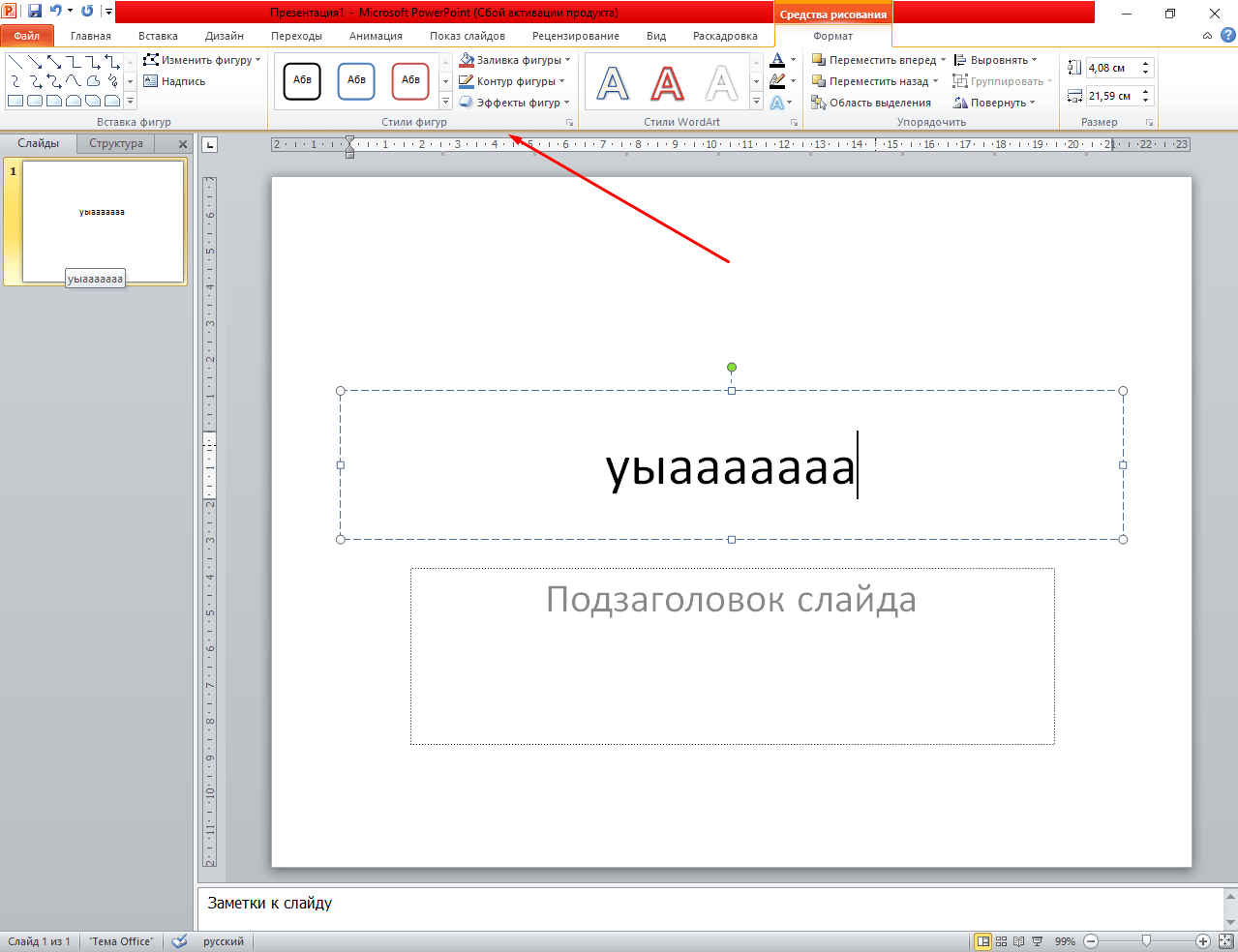The height and width of the screenshot is (952, 1238).
Task: Expand the shapes gallery
Action: click(130, 101)
